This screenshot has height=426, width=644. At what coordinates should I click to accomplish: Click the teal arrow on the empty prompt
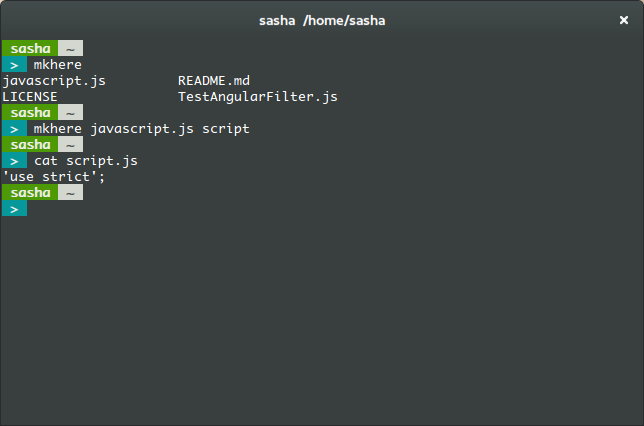coord(14,209)
